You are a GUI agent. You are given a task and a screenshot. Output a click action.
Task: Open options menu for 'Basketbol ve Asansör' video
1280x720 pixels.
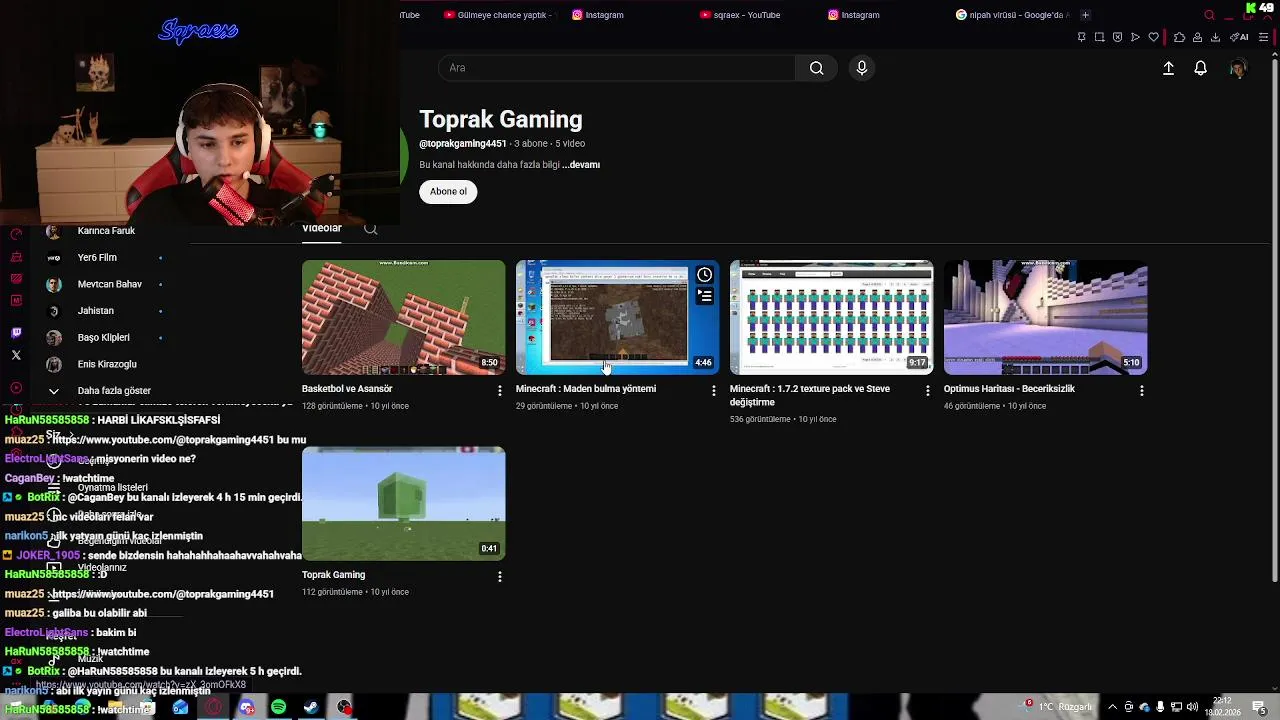tap(500, 391)
